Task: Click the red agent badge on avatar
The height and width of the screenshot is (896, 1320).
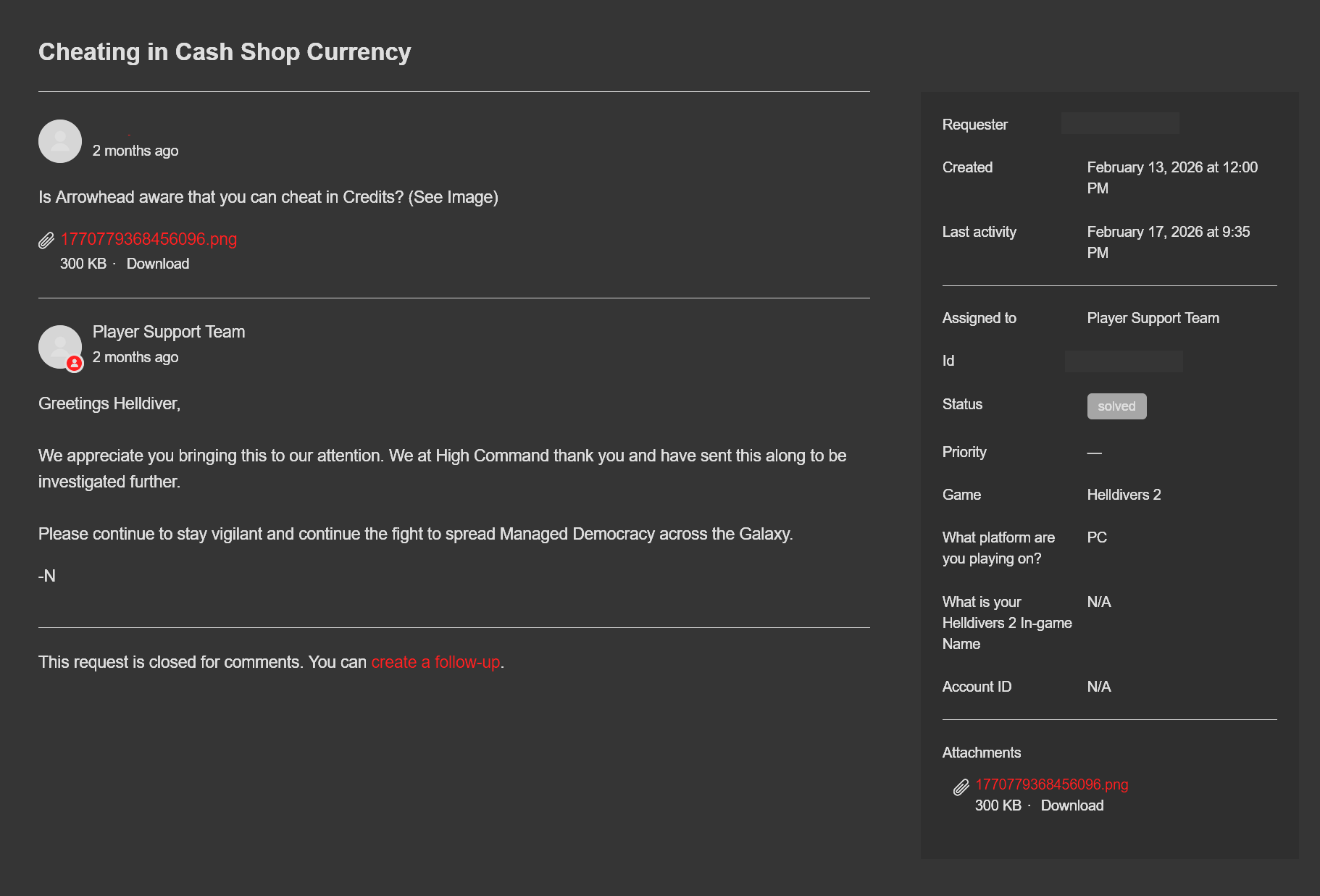Action: (75, 364)
